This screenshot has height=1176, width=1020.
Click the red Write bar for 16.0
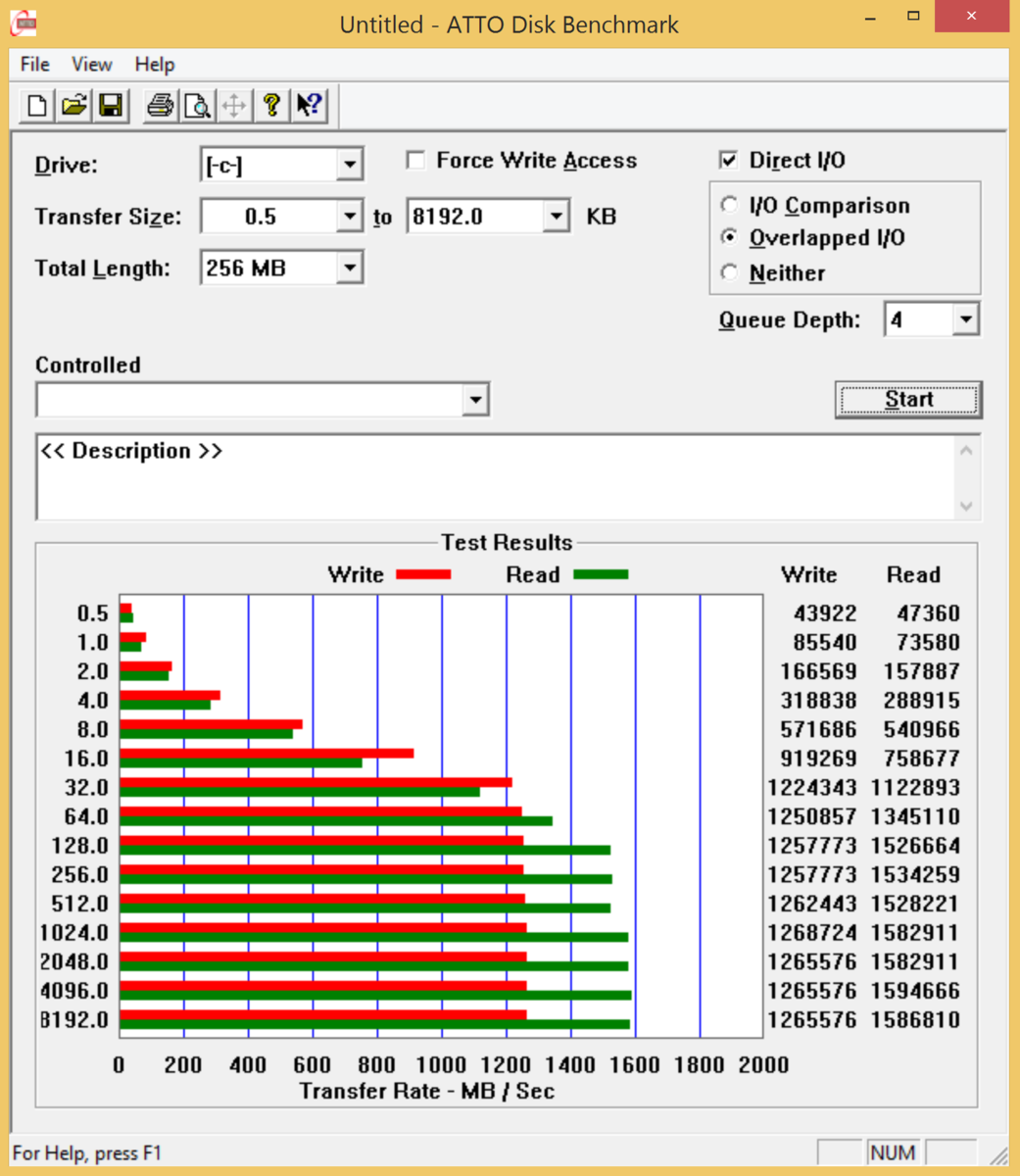pyautogui.click(x=267, y=754)
